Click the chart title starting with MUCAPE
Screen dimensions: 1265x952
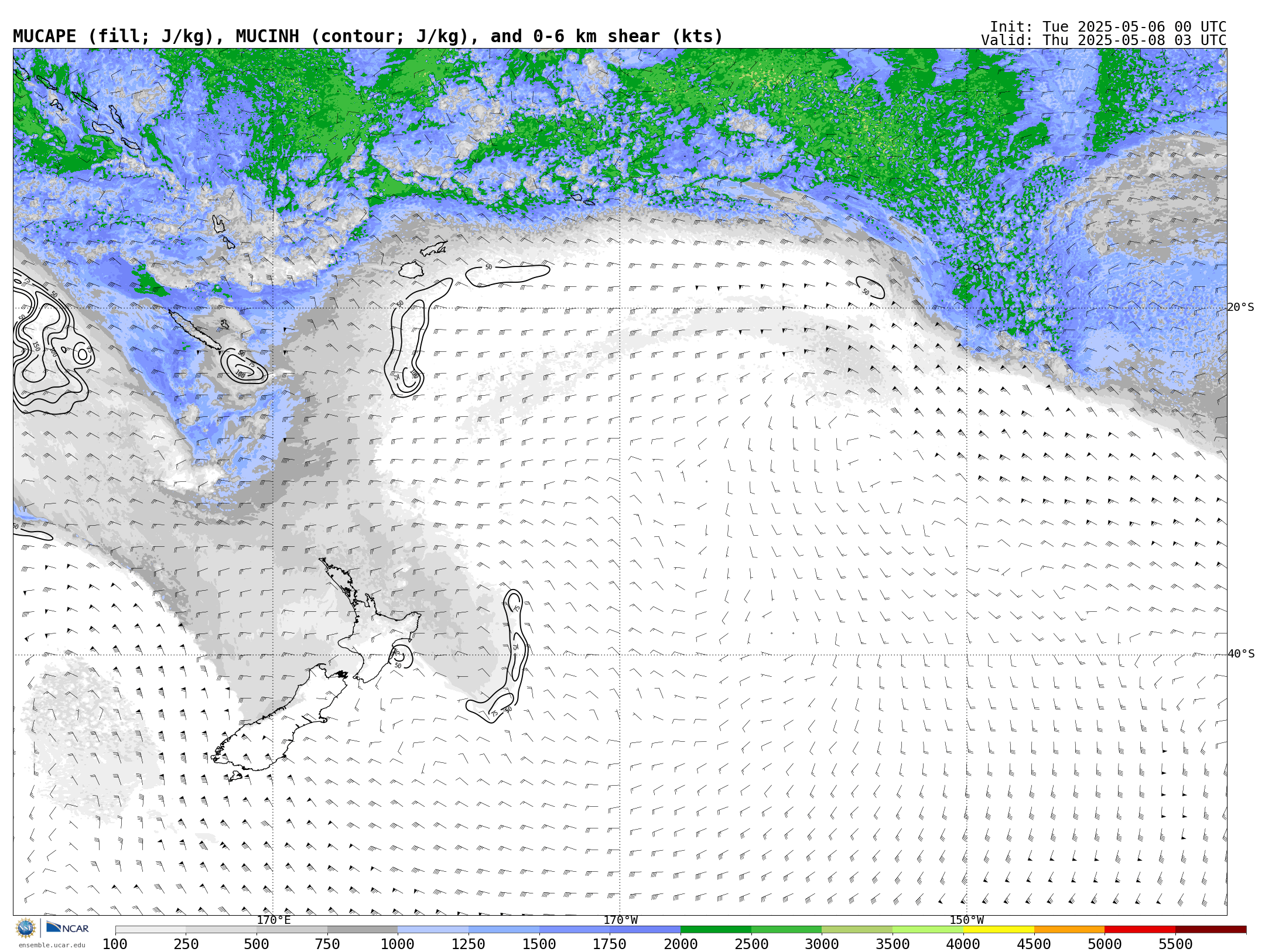[368, 36]
